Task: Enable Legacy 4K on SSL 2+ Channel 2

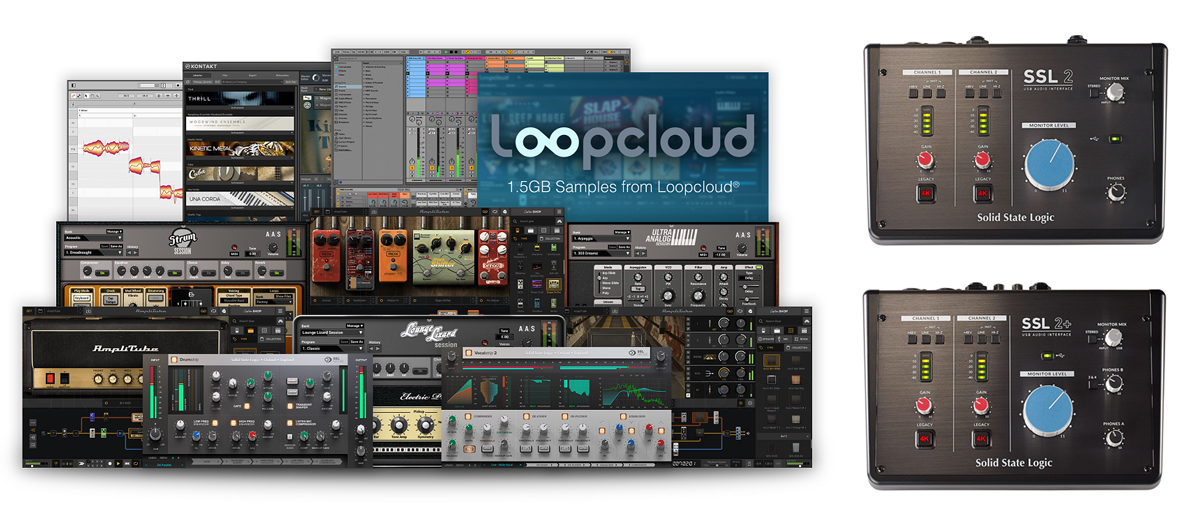Action: coord(982,439)
